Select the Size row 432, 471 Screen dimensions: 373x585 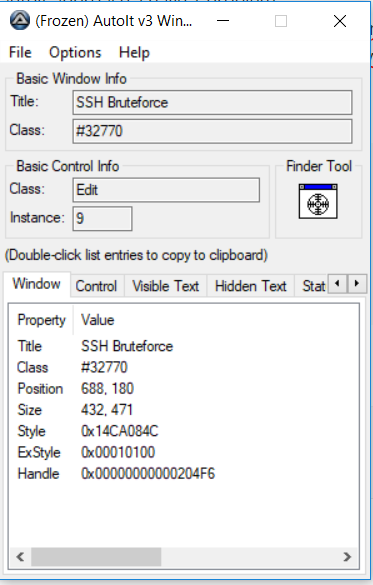point(184,410)
